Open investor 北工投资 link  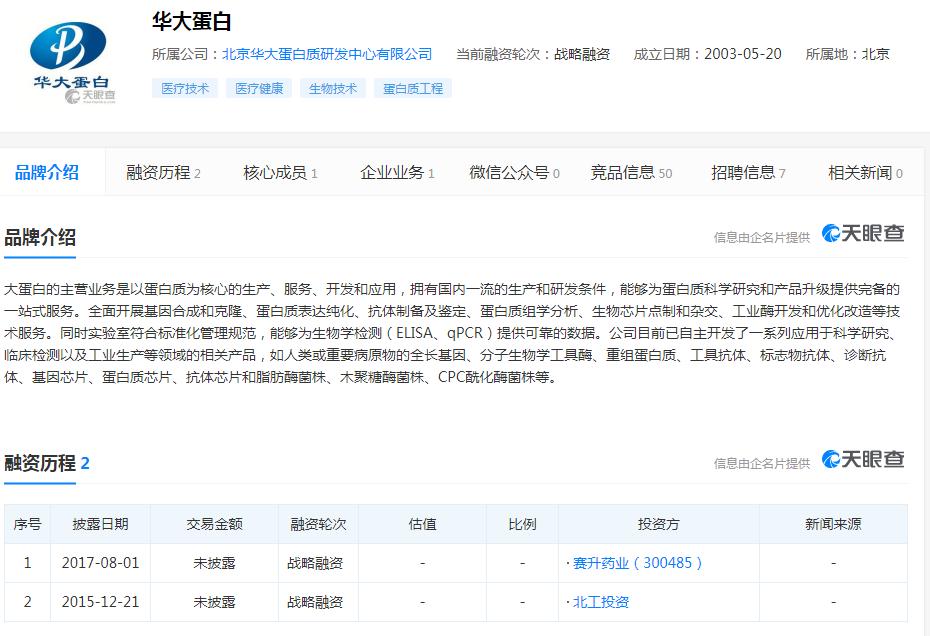point(600,602)
